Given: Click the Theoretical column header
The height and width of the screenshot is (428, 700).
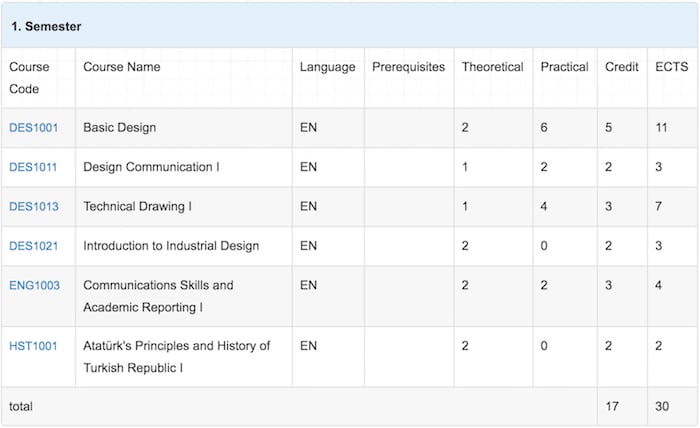Looking at the screenshot, I should (x=492, y=67).
